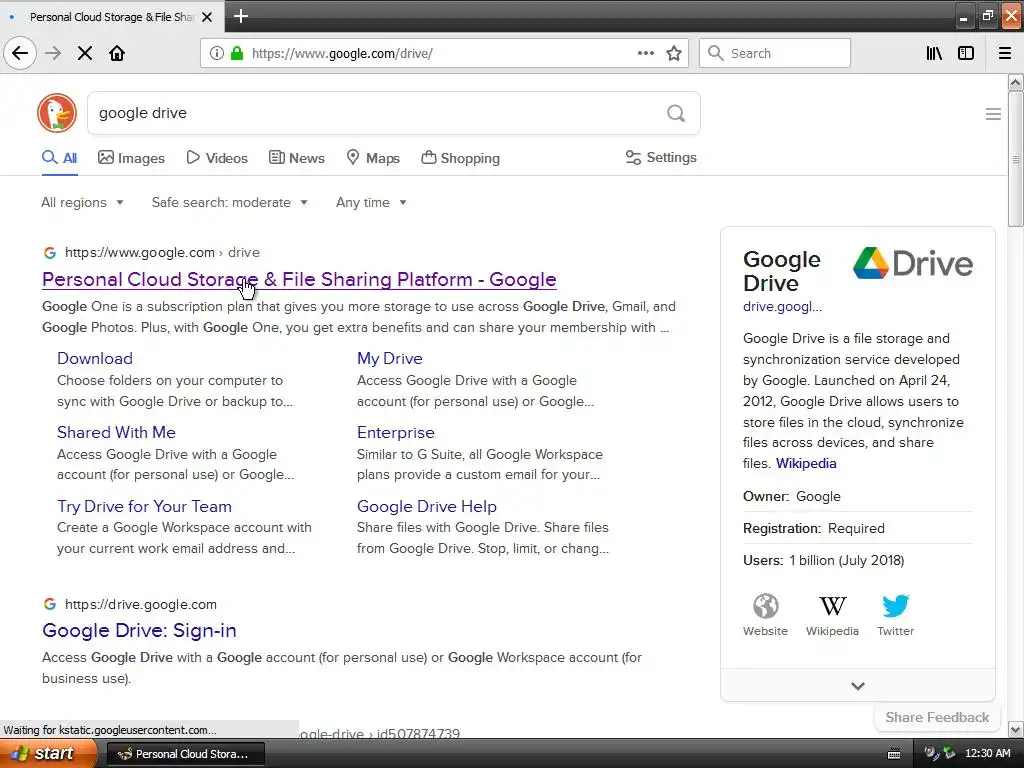This screenshot has width=1024, height=768.
Task: Open the drive.googl... link in info card
Action: 782,306
